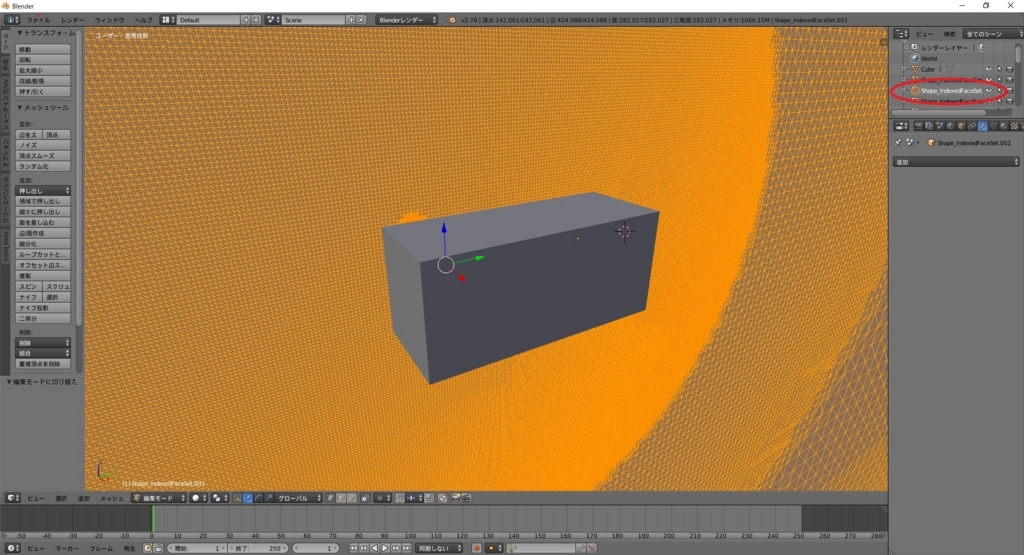Select the translate manipulator arrow icon
The height and width of the screenshot is (555, 1024).
coord(248,498)
